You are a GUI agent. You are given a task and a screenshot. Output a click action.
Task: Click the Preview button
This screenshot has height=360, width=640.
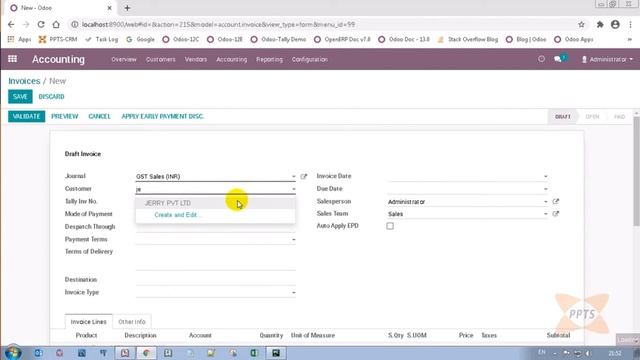pos(64,116)
